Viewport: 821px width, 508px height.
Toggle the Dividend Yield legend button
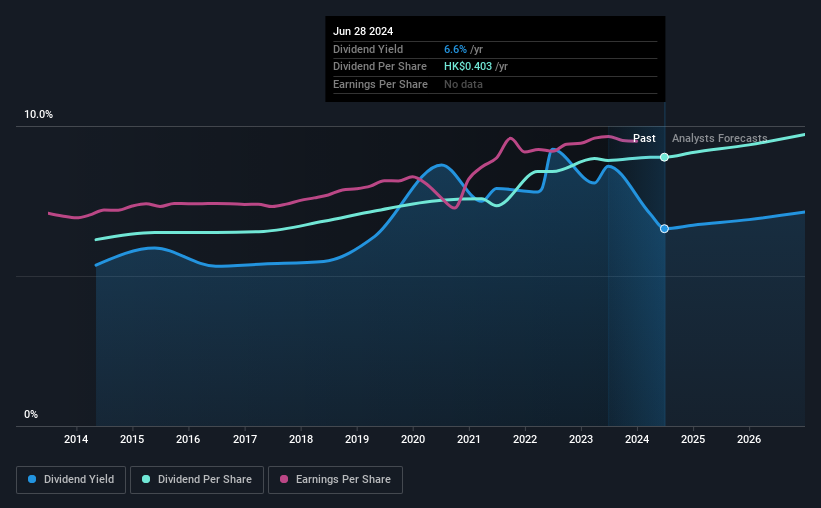coord(71,480)
